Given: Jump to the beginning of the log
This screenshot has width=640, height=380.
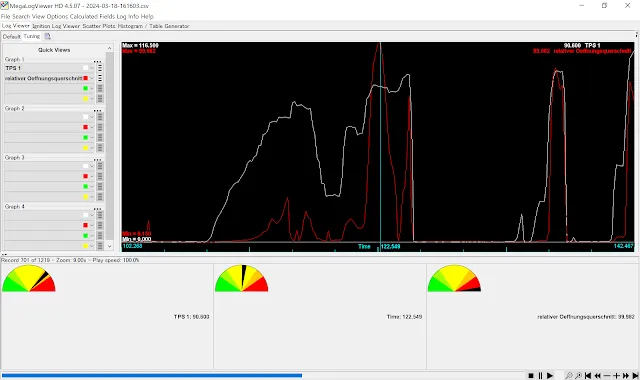Looking at the screenshot, I should (x=588, y=376).
